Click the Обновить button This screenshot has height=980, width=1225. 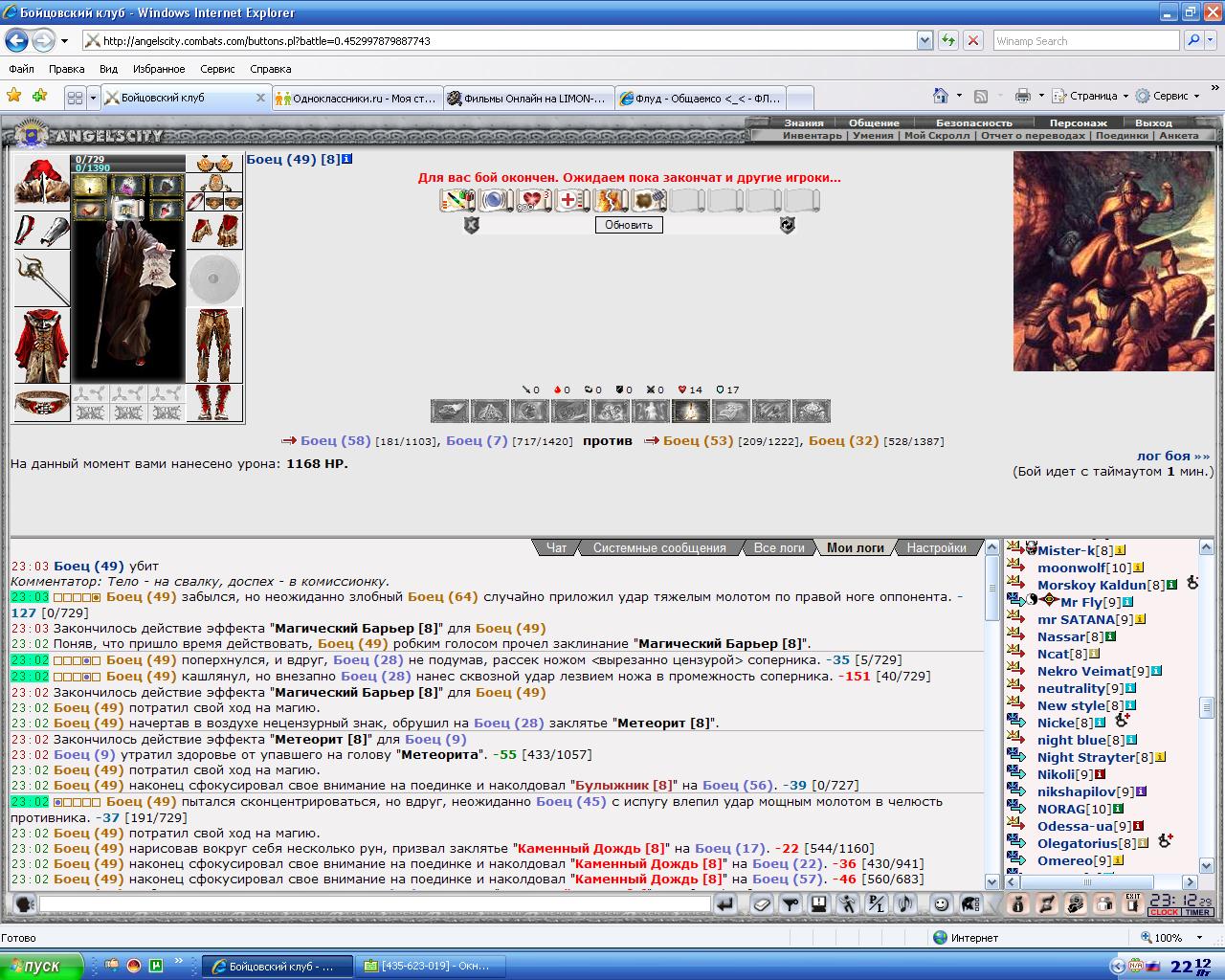click(x=629, y=225)
